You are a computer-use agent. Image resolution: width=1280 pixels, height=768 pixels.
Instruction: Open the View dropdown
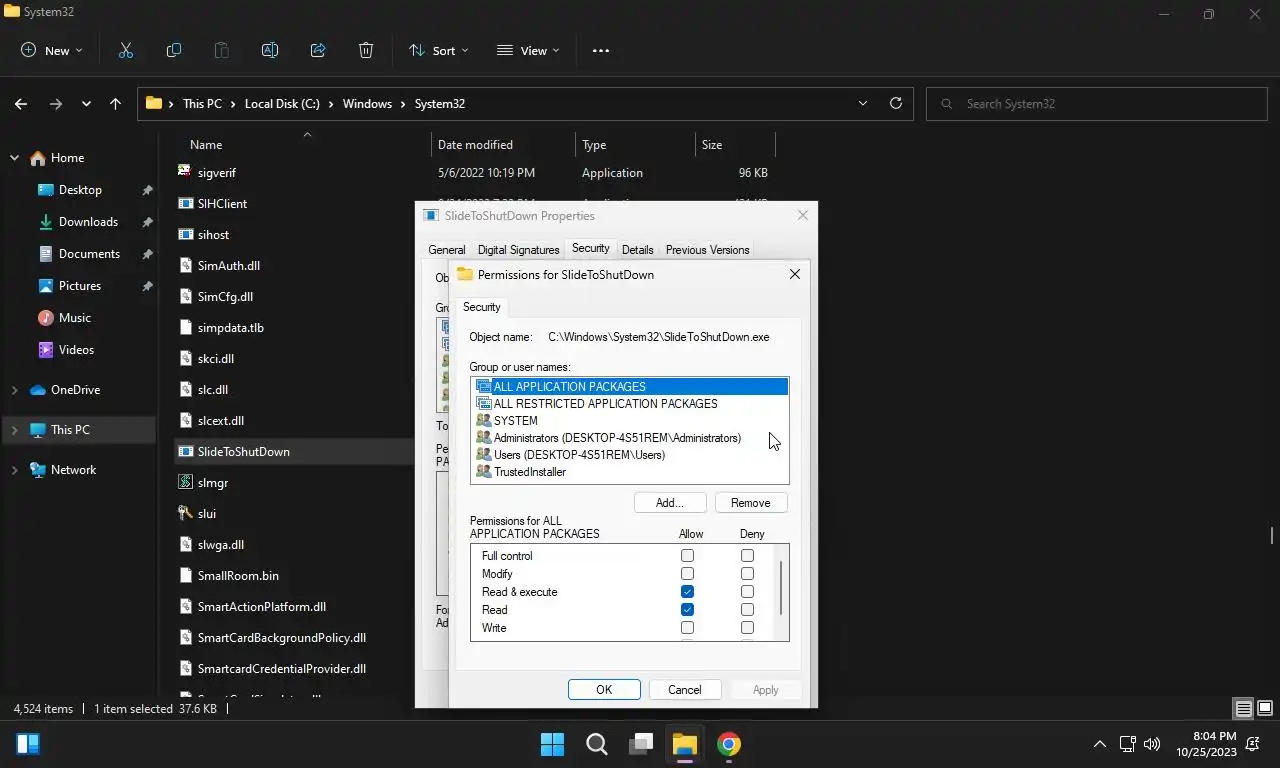(x=529, y=50)
